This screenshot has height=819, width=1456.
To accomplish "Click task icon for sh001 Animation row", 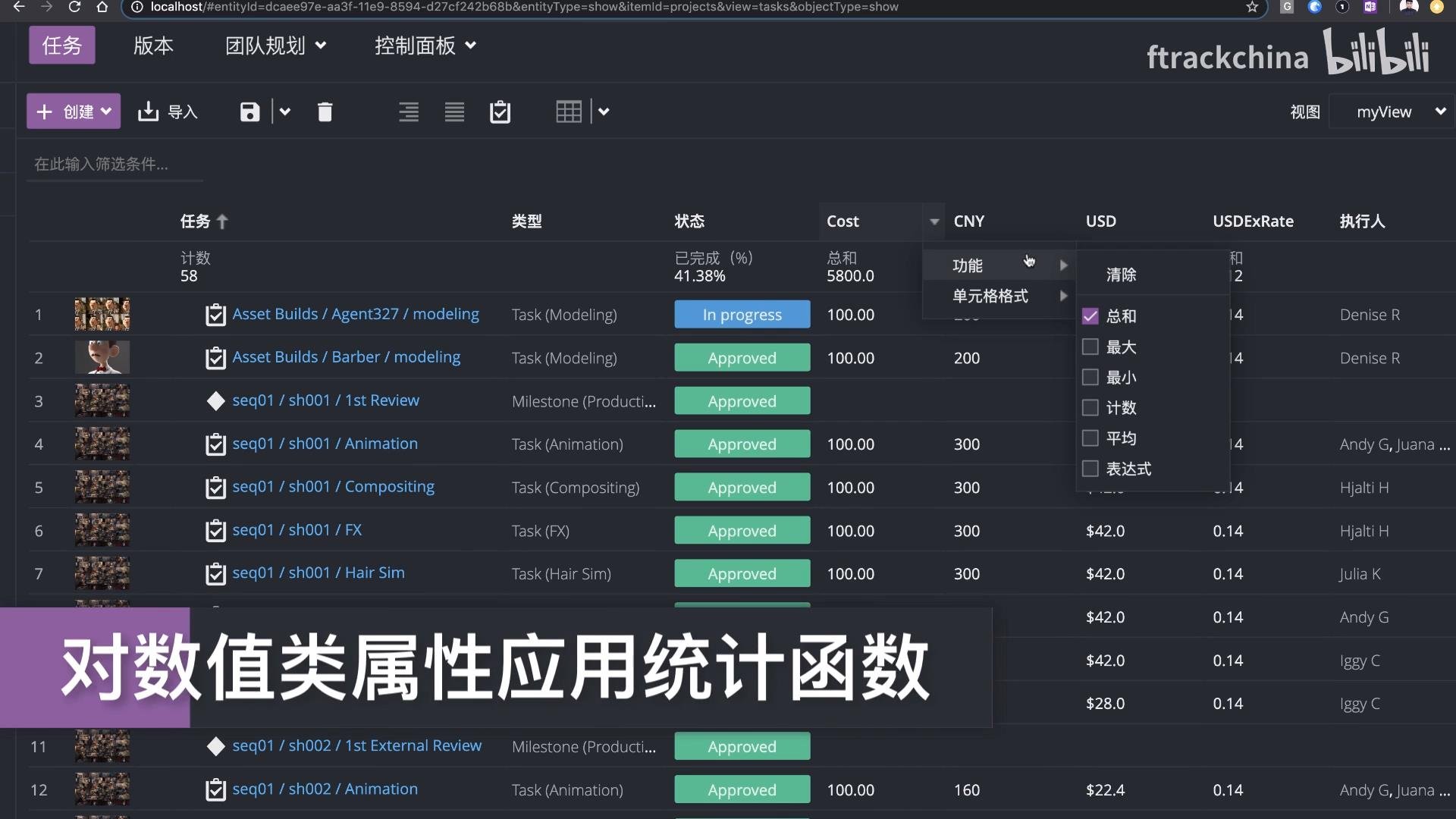I will (x=215, y=444).
